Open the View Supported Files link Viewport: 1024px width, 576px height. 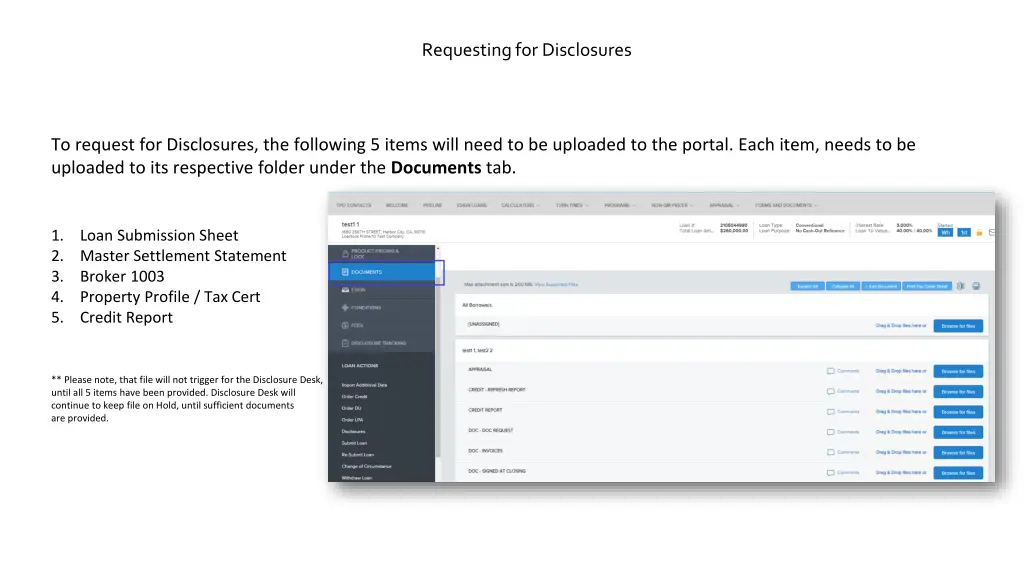point(557,284)
